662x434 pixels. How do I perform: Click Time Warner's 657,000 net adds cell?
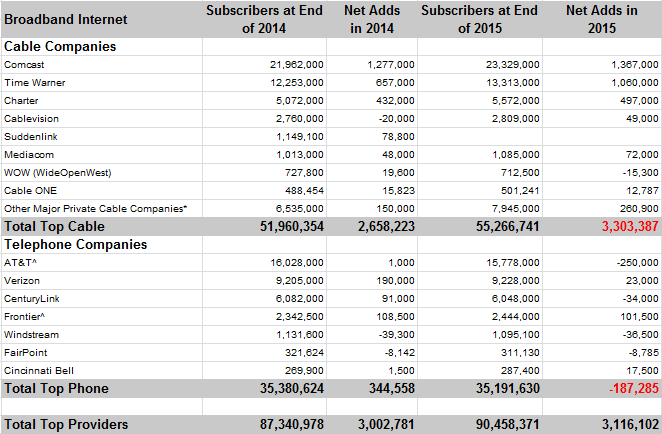point(395,83)
